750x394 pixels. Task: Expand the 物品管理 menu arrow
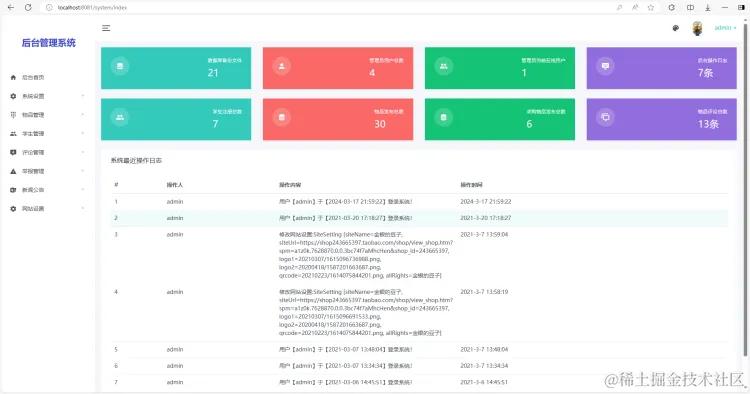pyautogui.click(x=83, y=115)
